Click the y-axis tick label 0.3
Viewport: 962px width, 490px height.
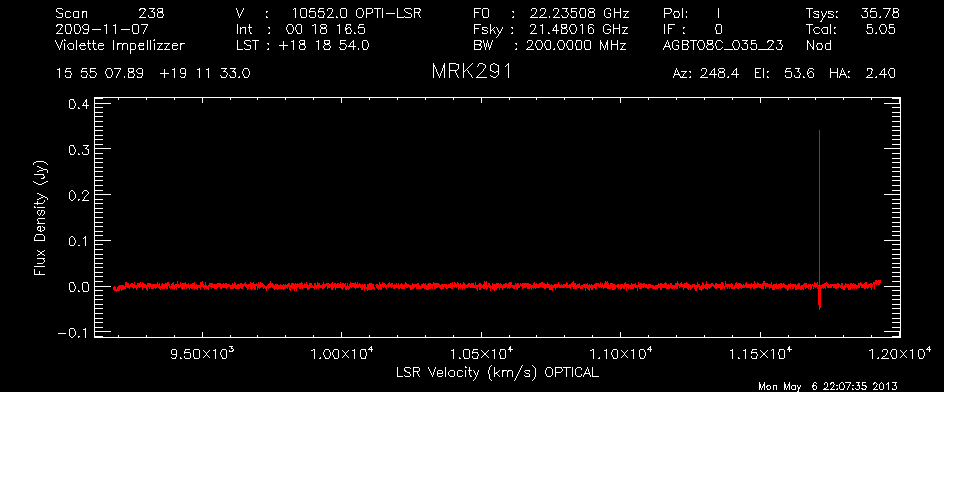[79, 150]
